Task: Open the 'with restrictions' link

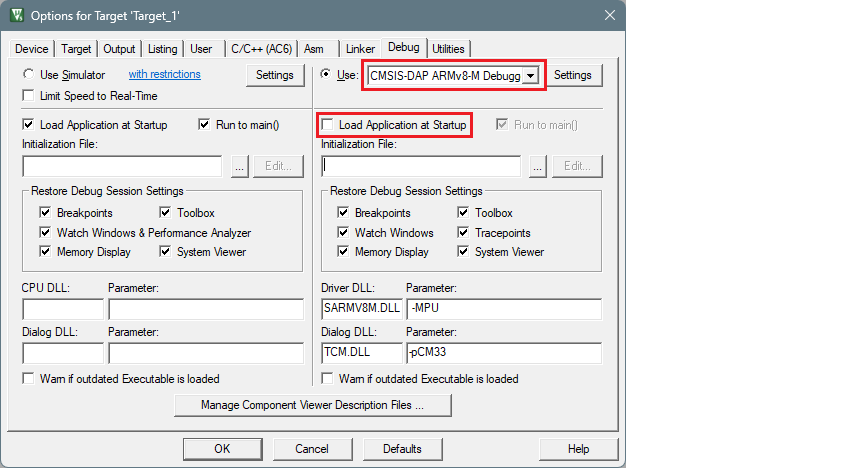Action: 165,74
